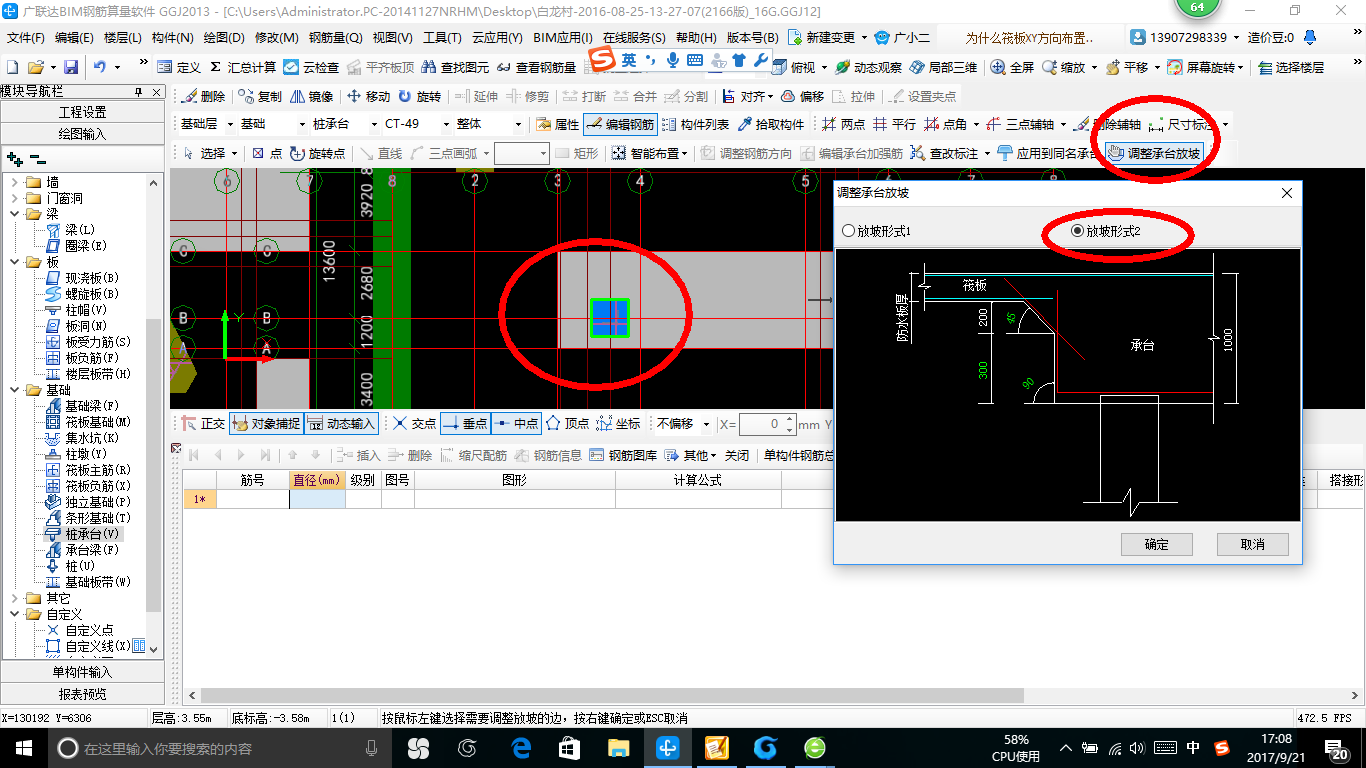1366x768 pixels.
Task: Toggle 交点 intersection snap
Action: point(413,424)
